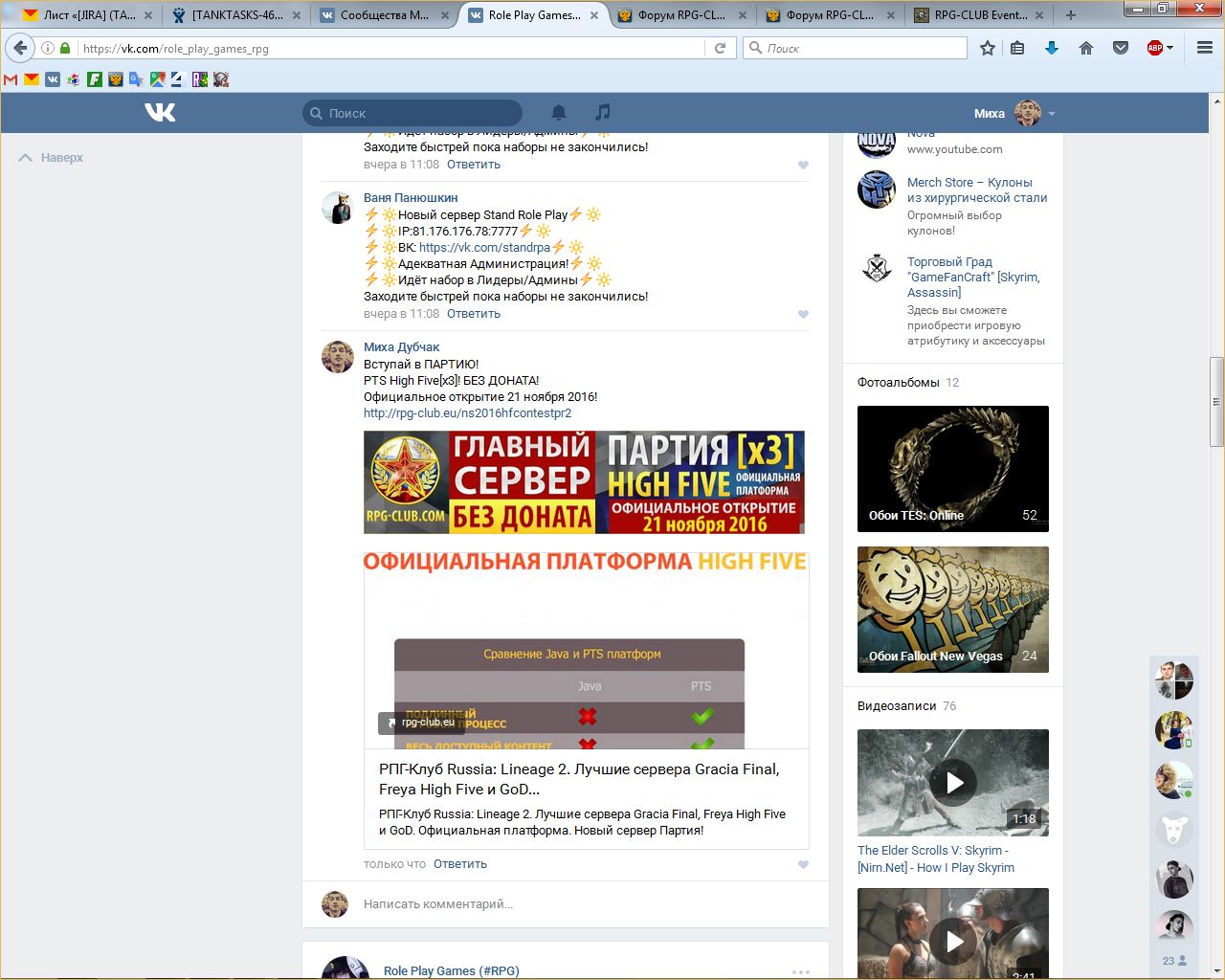The height and width of the screenshot is (980, 1225).
Task: Open the Adblock Plus menu arrow
Action: click(1169, 48)
